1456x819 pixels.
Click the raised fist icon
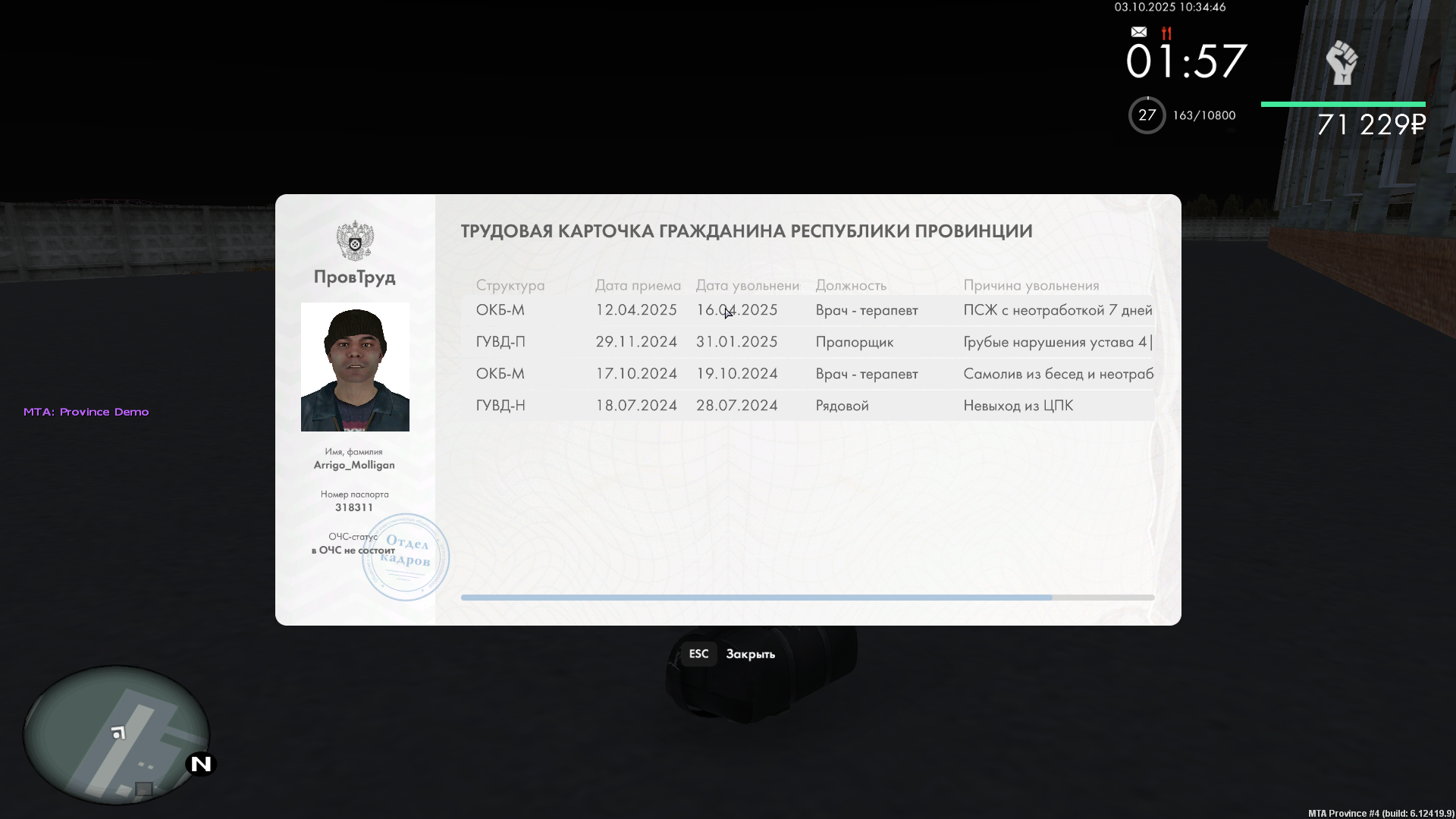point(1341,62)
